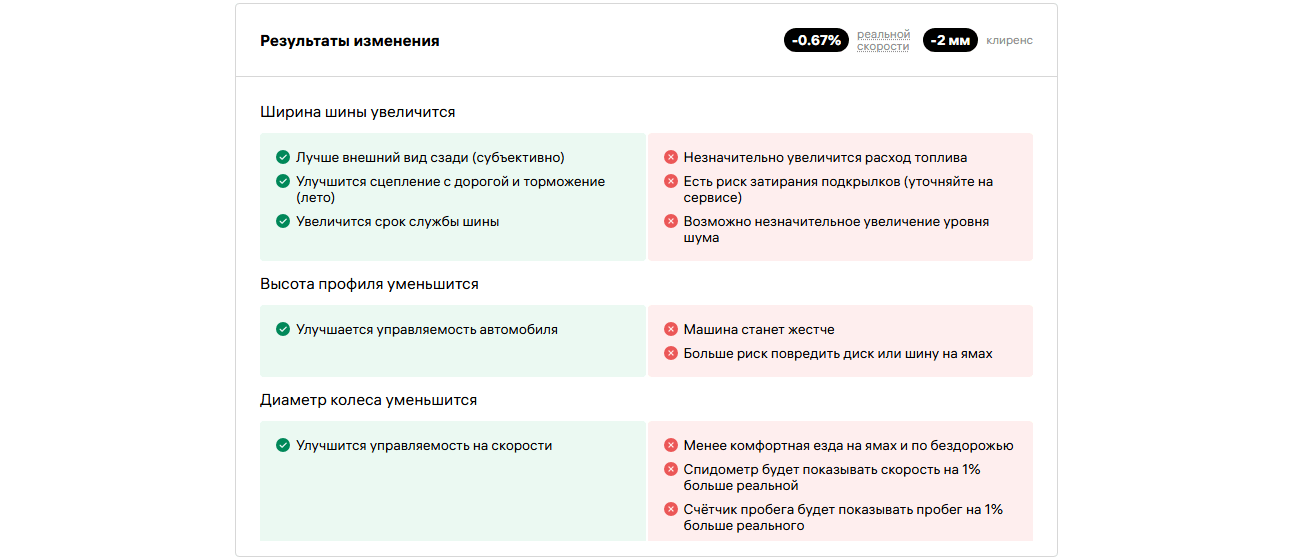The height and width of the screenshot is (560, 1299).
Task: Click the '-0.67%' speed change badge
Action: [x=816, y=41]
